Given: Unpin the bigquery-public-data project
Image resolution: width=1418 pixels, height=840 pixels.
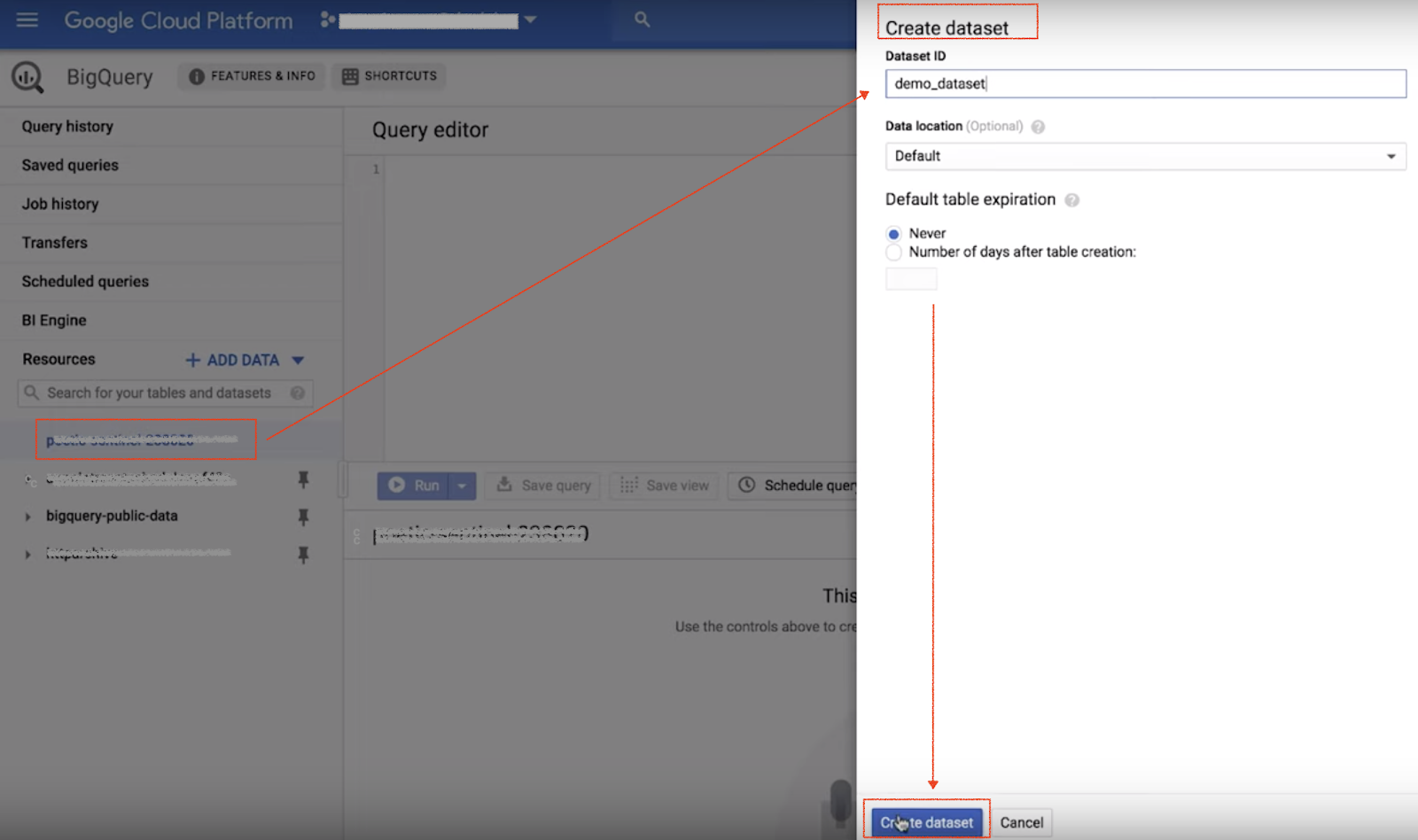Looking at the screenshot, I should [303, 517].
